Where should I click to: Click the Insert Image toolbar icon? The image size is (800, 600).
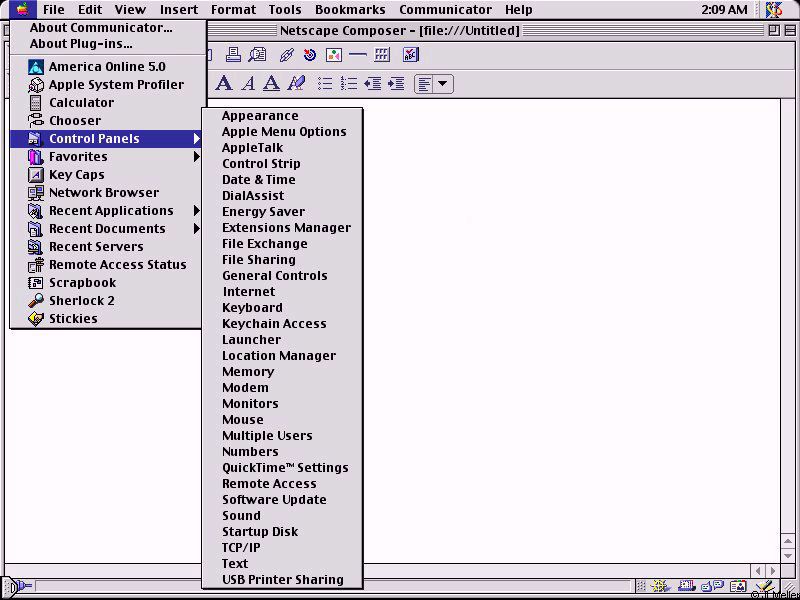pyautogui.click(x=334, y=55)
